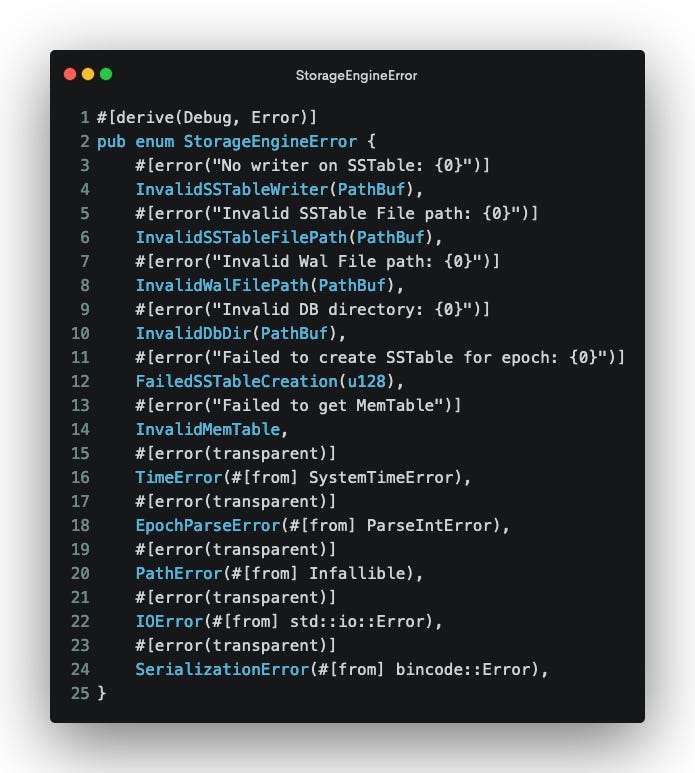Click the InvalidSSTableFilePath variant name
This screenshot has height=773, width=695.
[242, 237]
